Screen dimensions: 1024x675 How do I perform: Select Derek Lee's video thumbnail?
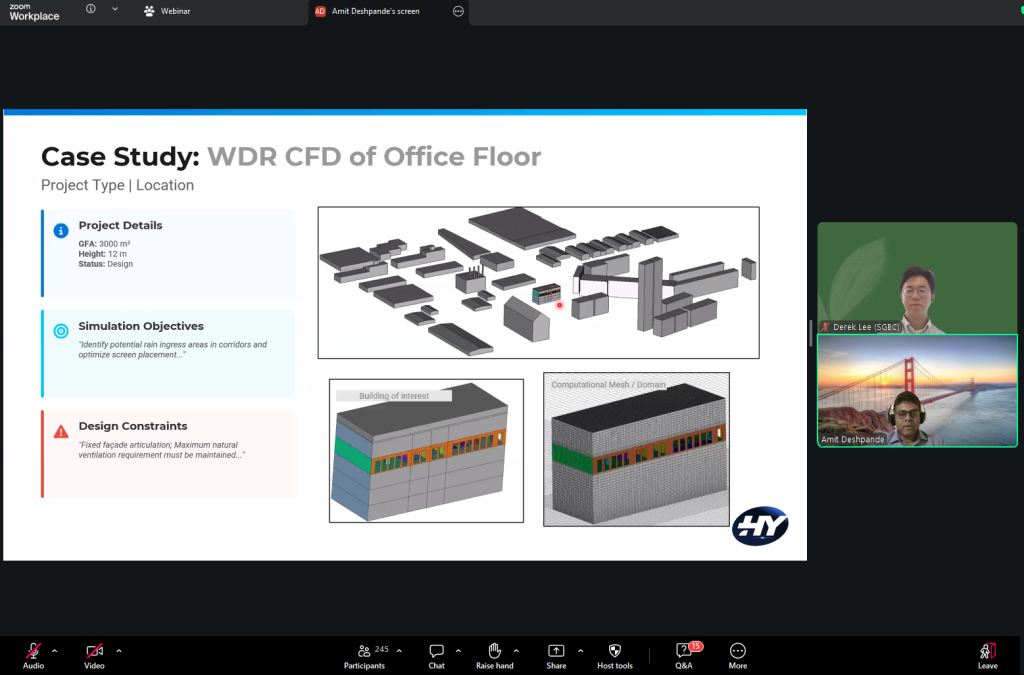(917, 277)
